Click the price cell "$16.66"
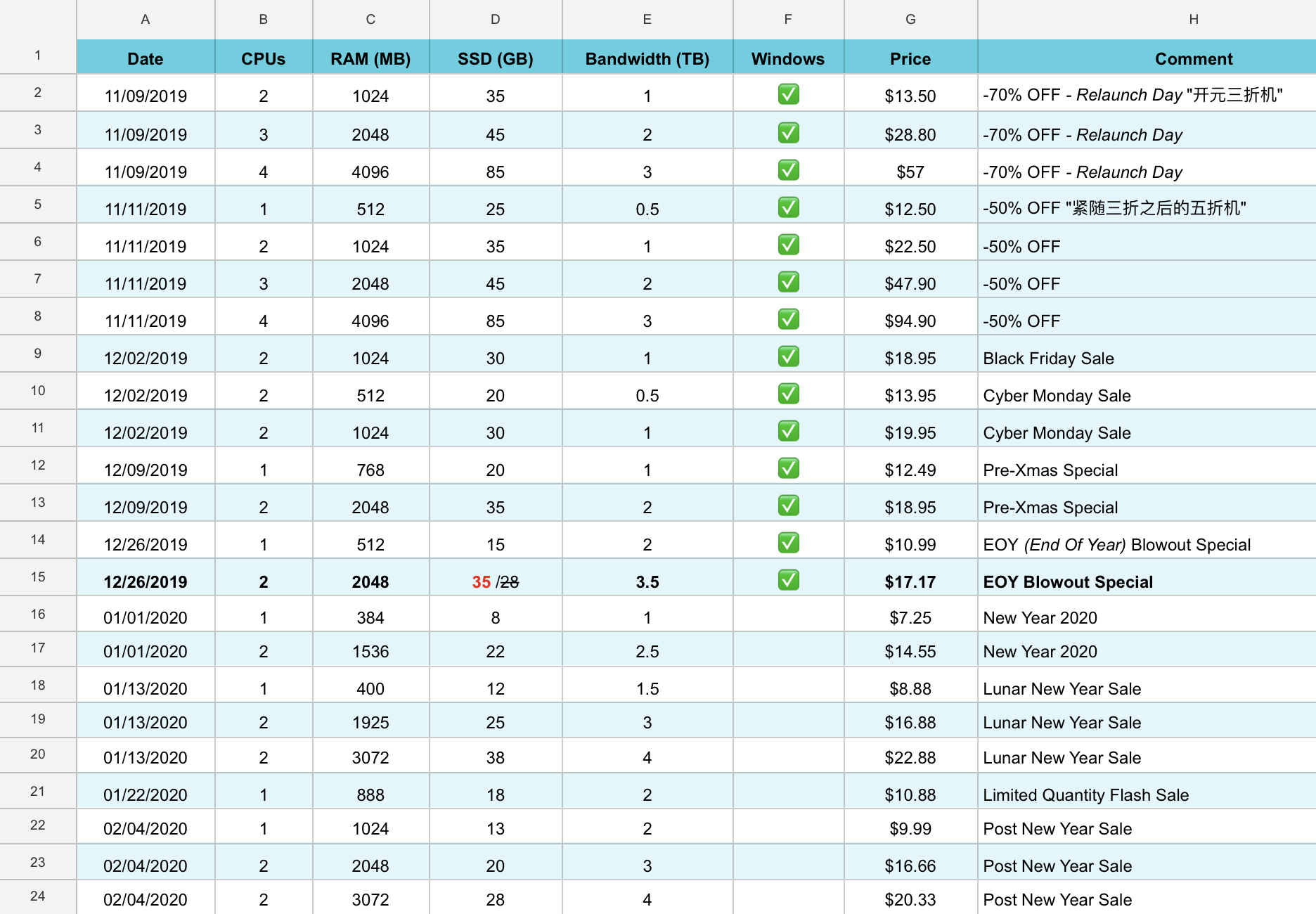The width and height of the screenshot is (1316, 914). click(910, 863)
